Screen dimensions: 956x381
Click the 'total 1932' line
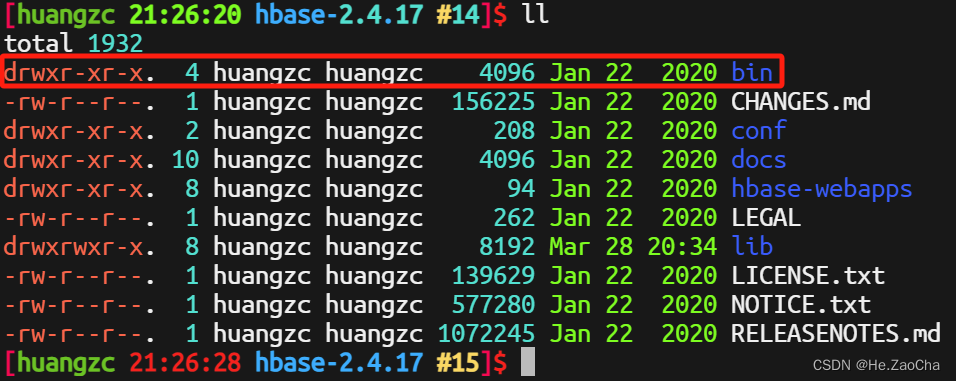(73, 44)
